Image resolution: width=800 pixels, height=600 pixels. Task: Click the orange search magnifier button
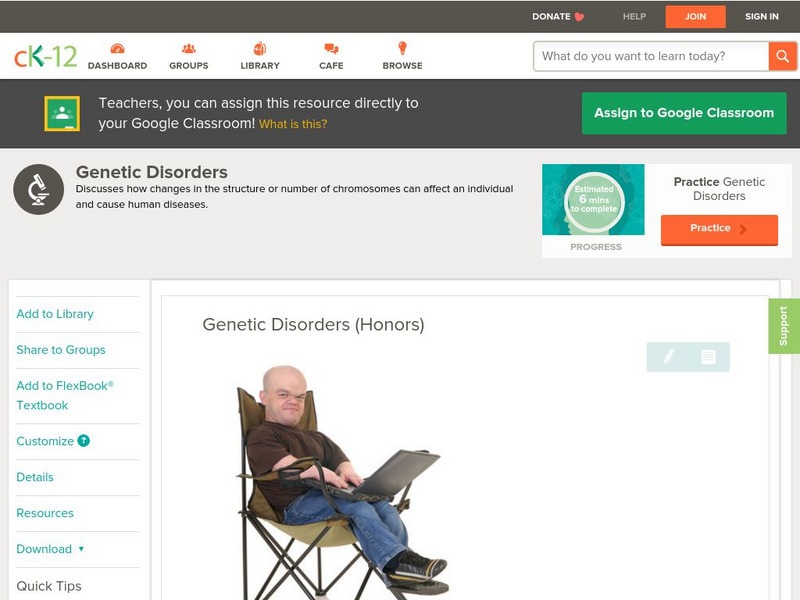click(x=782, y=56)
